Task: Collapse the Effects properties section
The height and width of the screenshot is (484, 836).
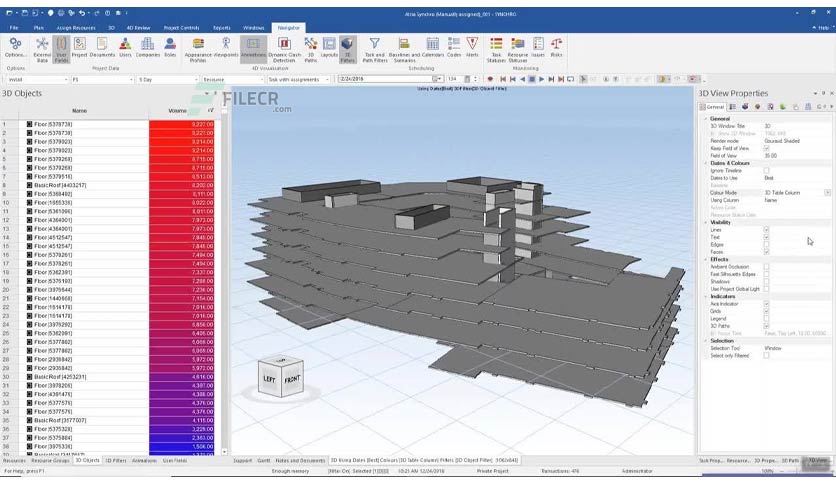Action: pos(706,259)
